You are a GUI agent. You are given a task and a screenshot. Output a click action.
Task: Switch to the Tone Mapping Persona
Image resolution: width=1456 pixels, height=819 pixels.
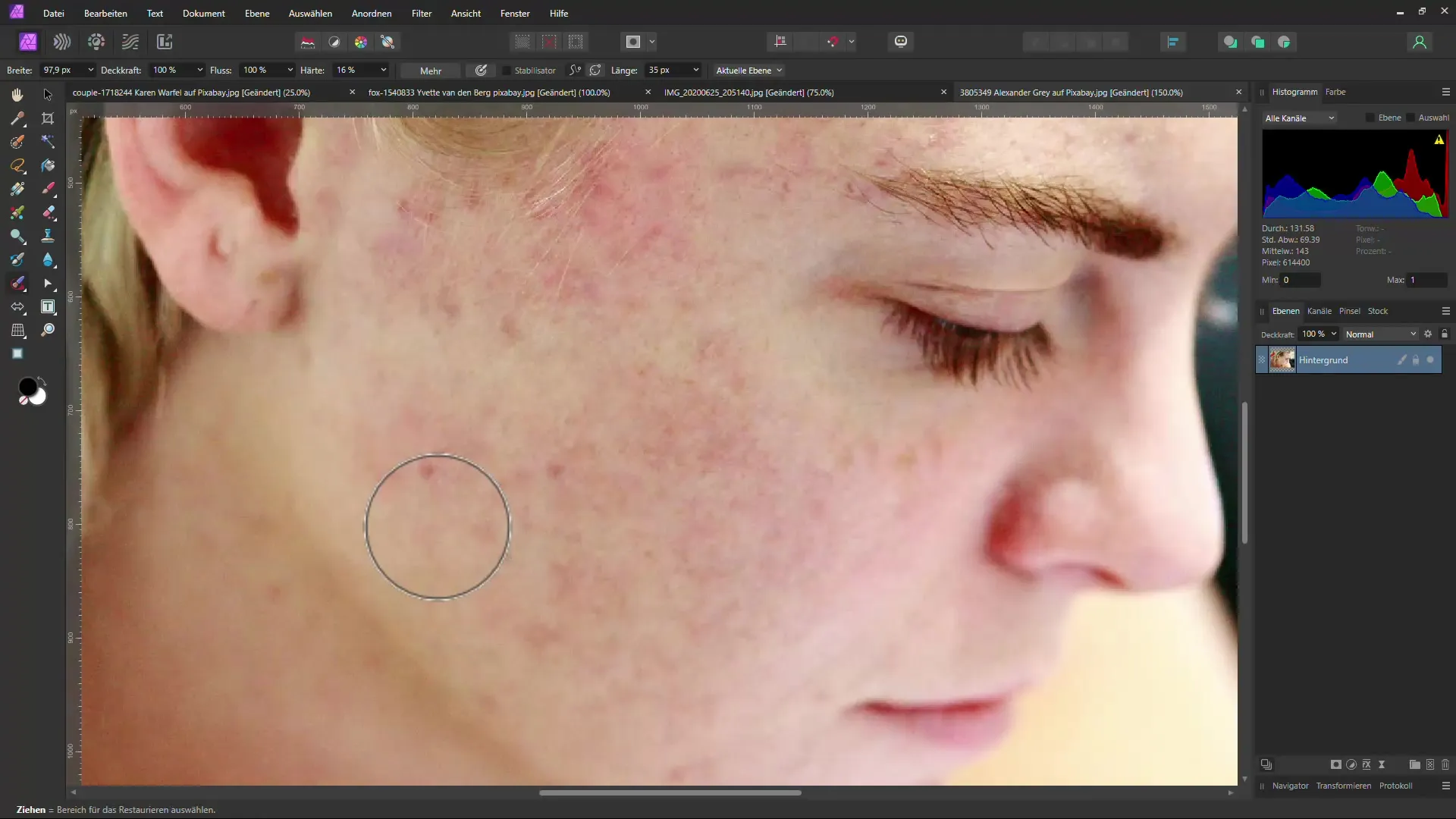coord(130,42)
